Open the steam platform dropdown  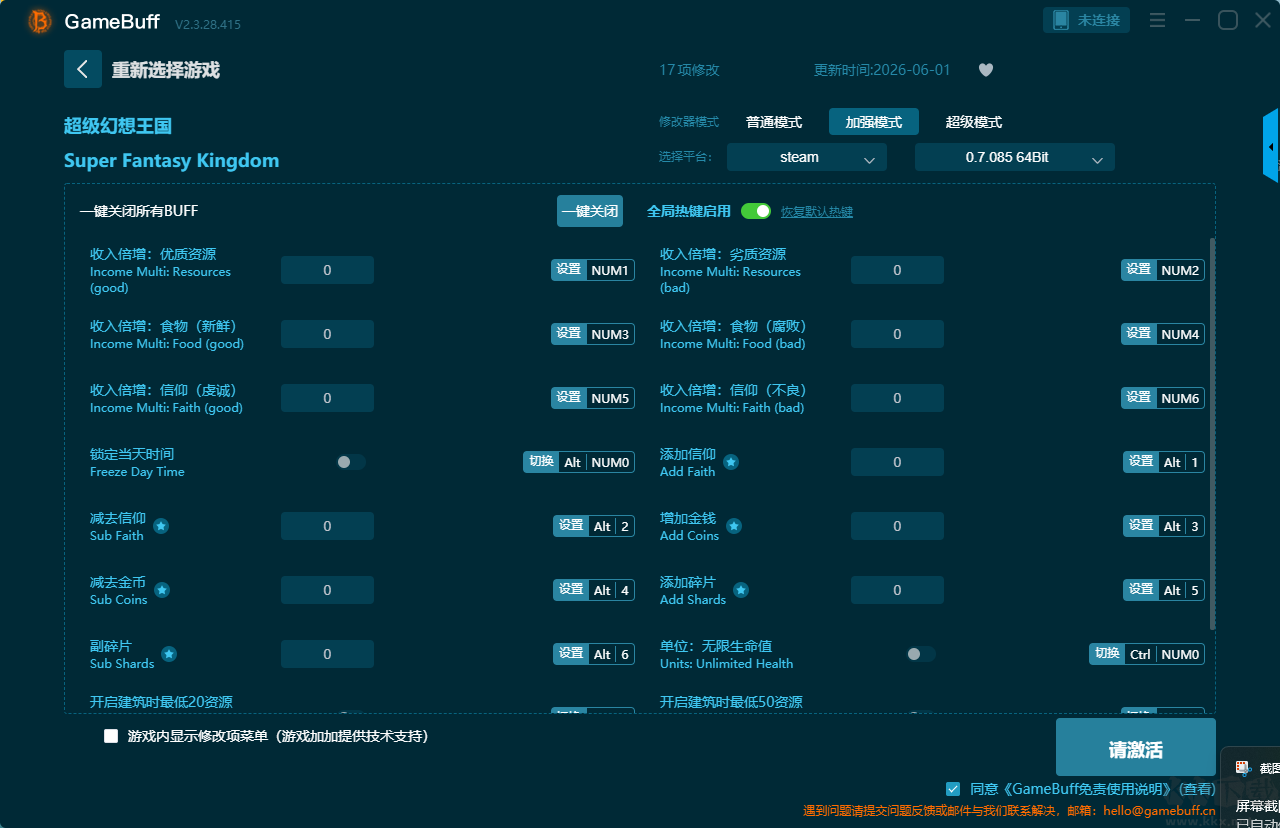coord(807,157)
